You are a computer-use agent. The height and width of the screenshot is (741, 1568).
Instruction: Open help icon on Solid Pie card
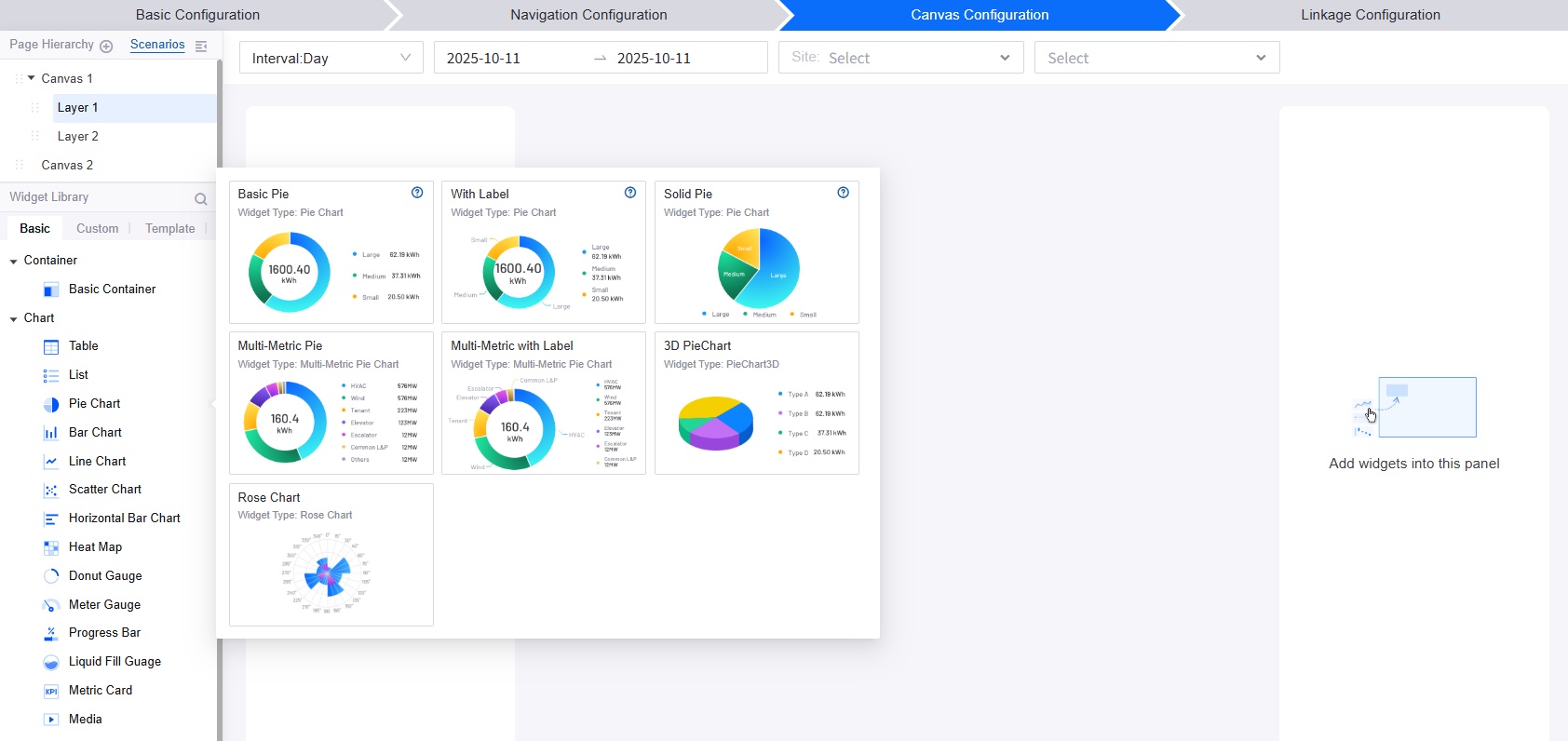843,193
